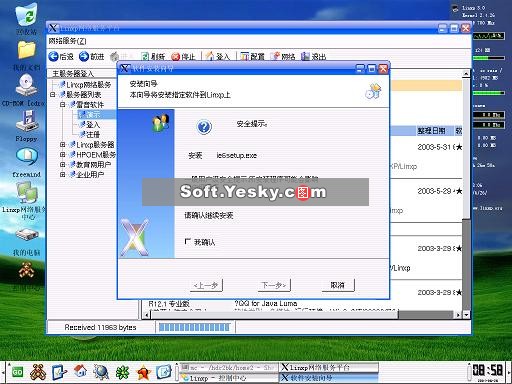Click the globe satellite icon in taskbar

click(x=101, y=372)
